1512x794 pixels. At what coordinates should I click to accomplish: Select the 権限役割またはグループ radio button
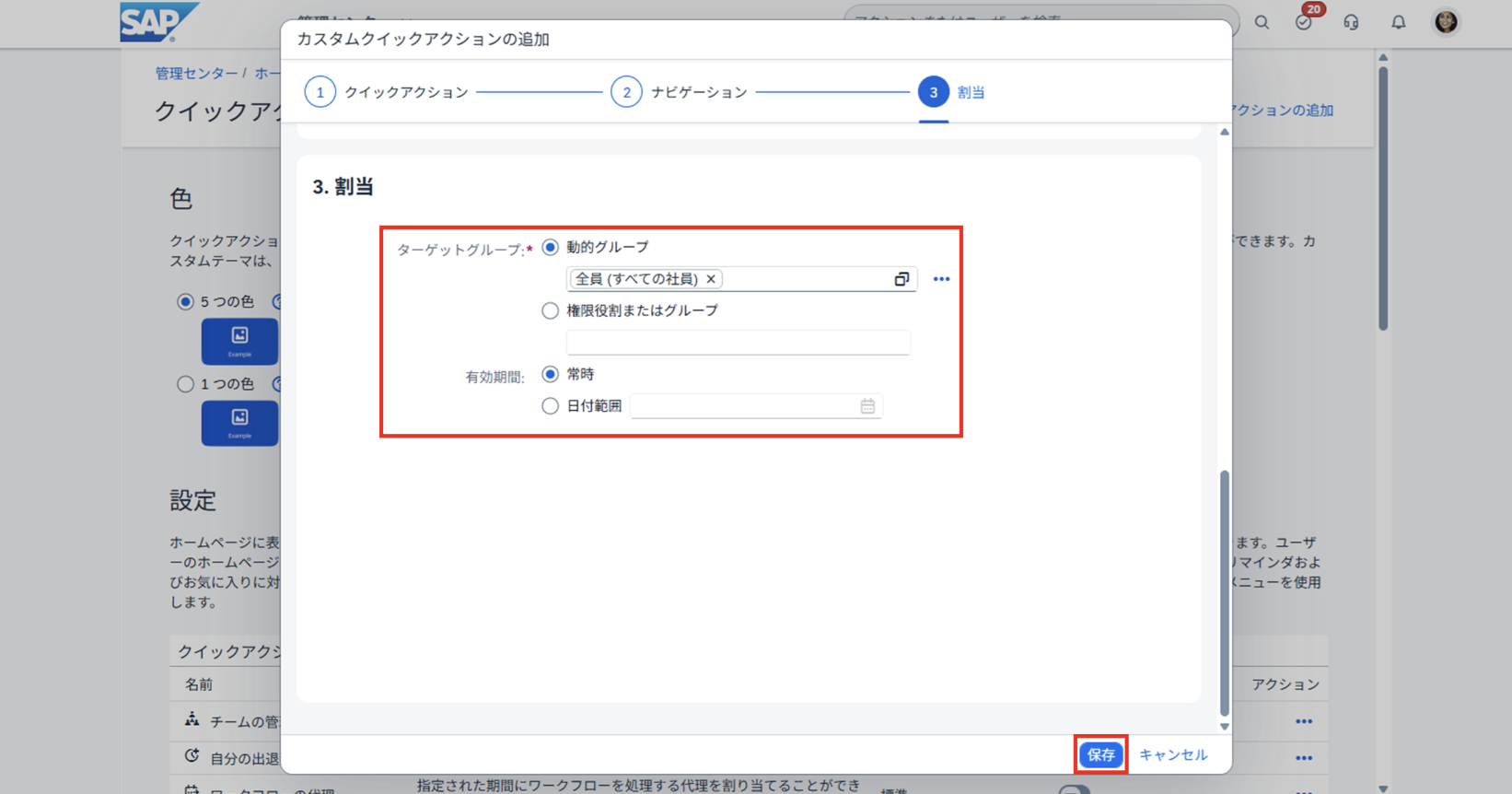click(x=551, y=310)
